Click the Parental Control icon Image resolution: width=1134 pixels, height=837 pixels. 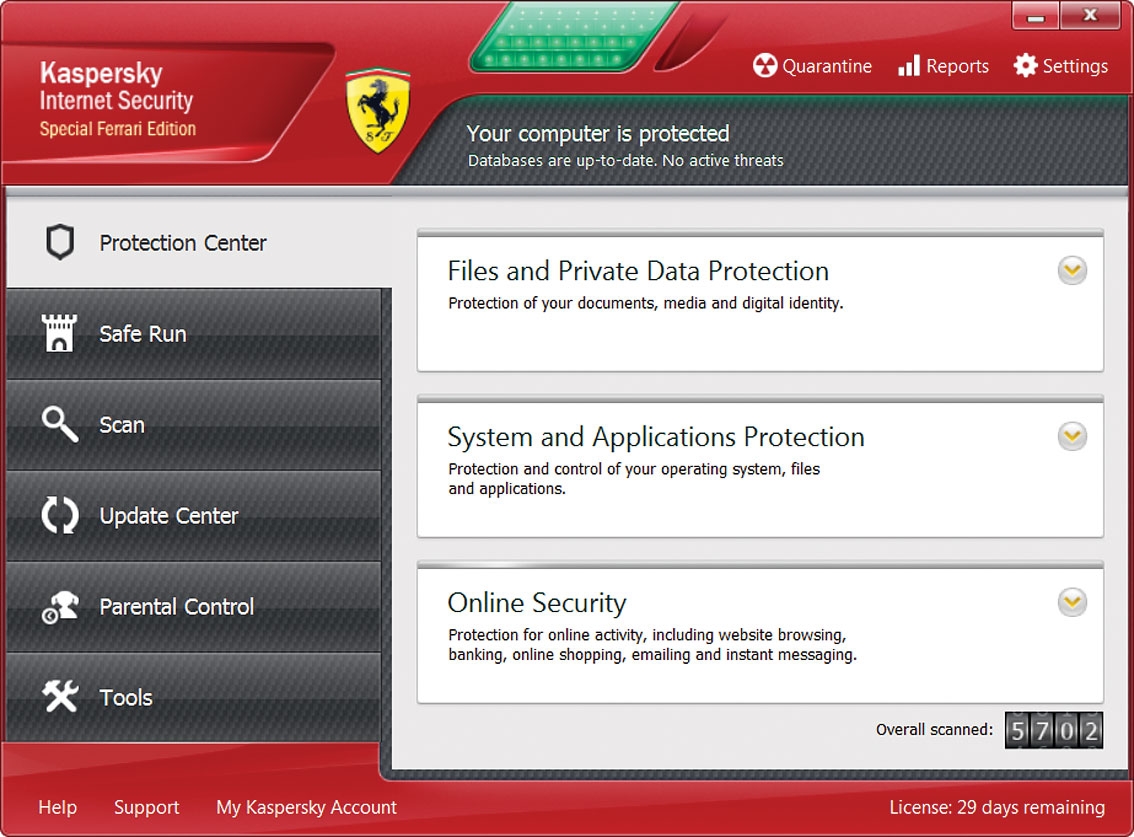point(60,607)
